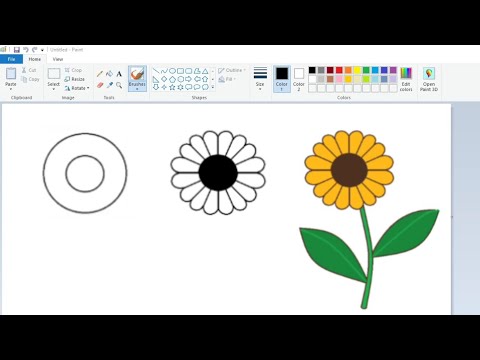Select the Fill with color bucket tool

click(x=109, y=74)
